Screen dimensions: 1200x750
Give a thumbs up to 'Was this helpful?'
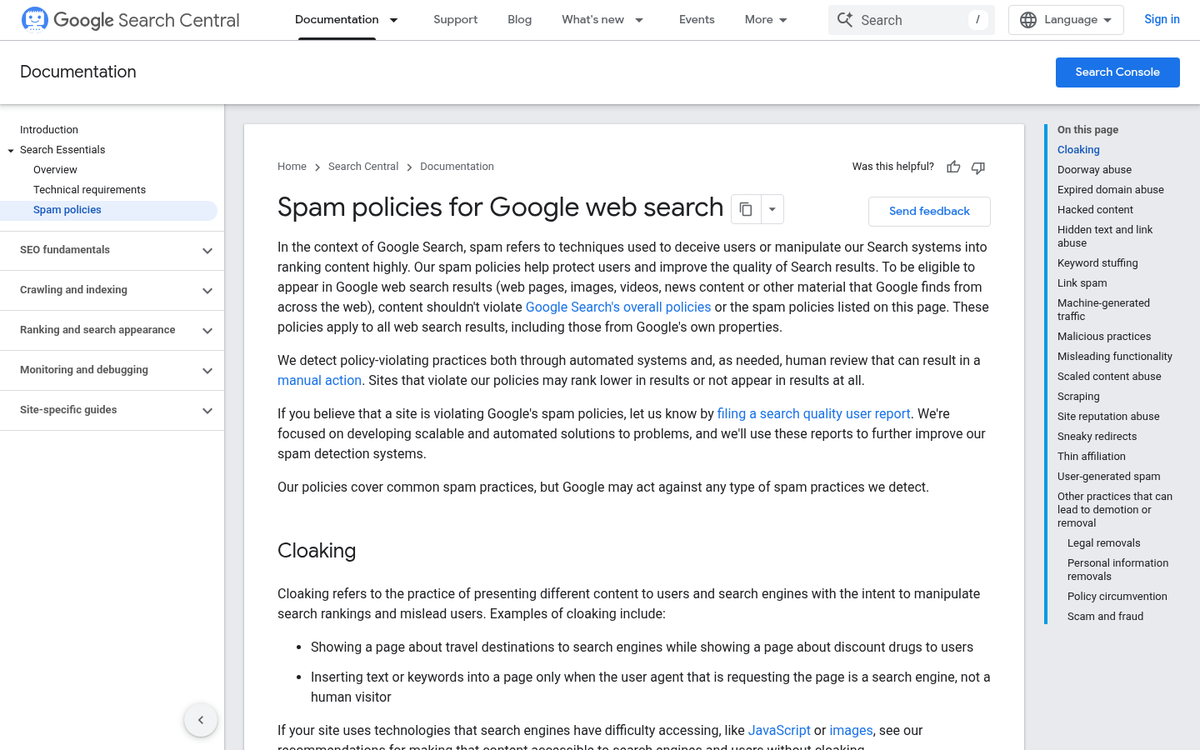[953, 167]
